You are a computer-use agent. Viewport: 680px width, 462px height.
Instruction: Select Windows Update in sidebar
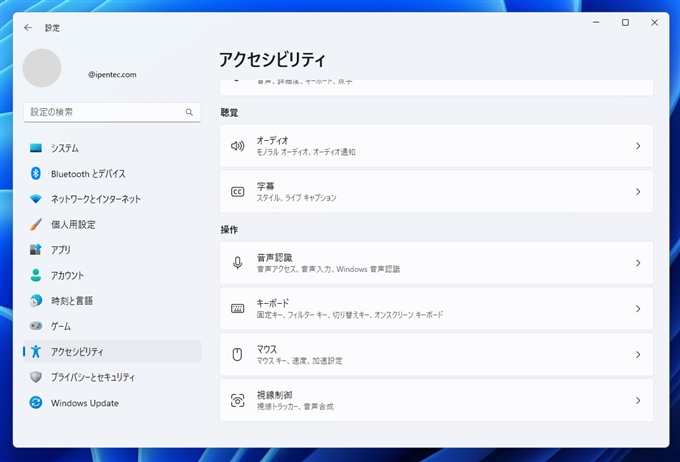click(112, 403)
